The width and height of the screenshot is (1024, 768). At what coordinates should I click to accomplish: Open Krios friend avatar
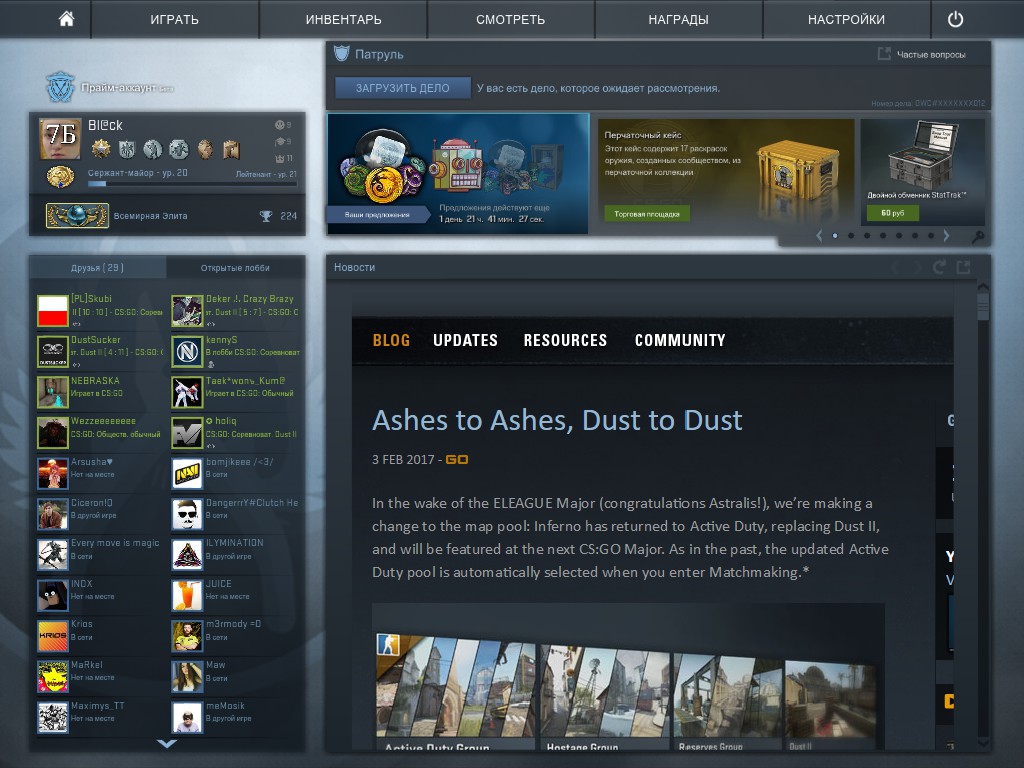[x=53, y=636]
